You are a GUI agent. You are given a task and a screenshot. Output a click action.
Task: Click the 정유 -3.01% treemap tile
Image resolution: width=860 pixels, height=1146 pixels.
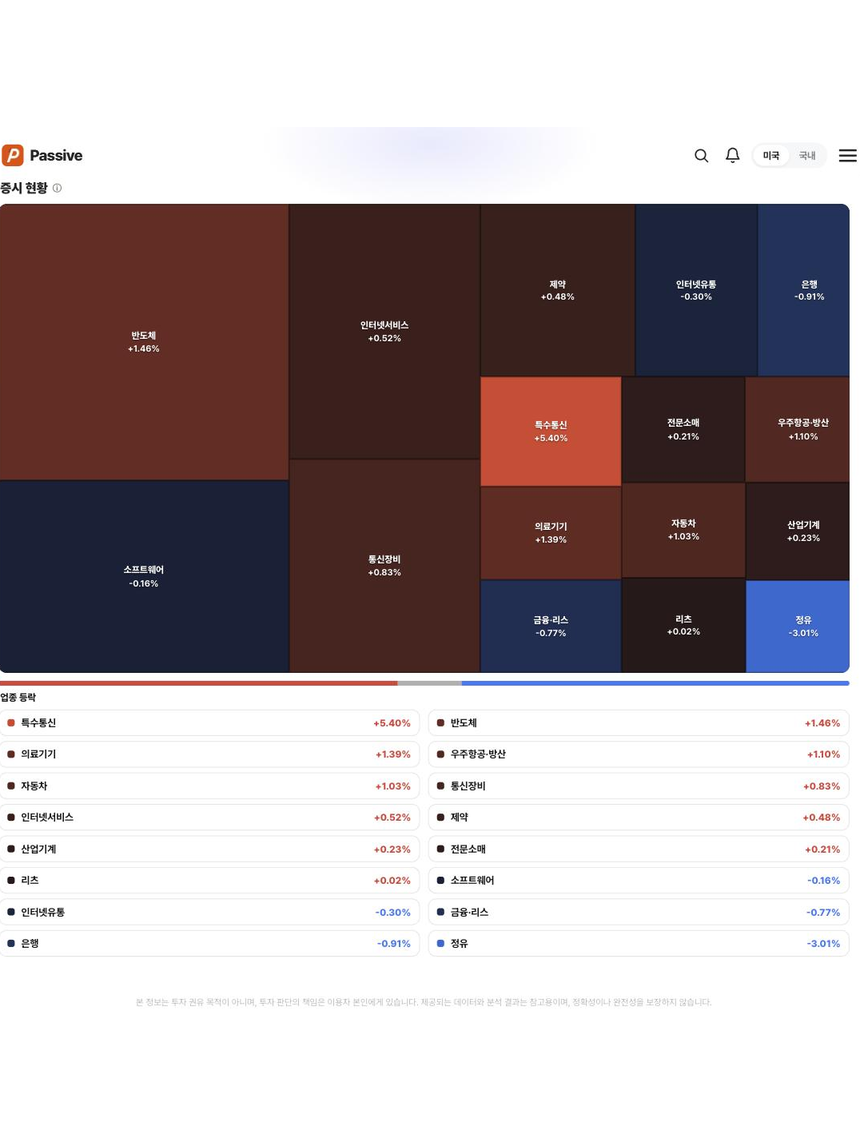(x=797, y=626)
